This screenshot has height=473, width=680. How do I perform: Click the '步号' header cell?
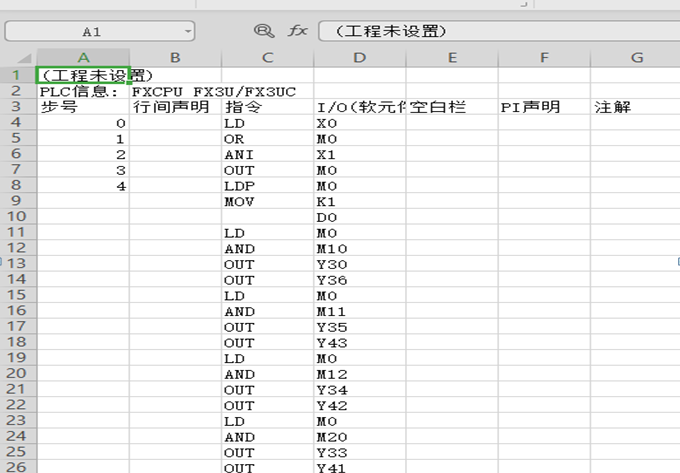83,107
